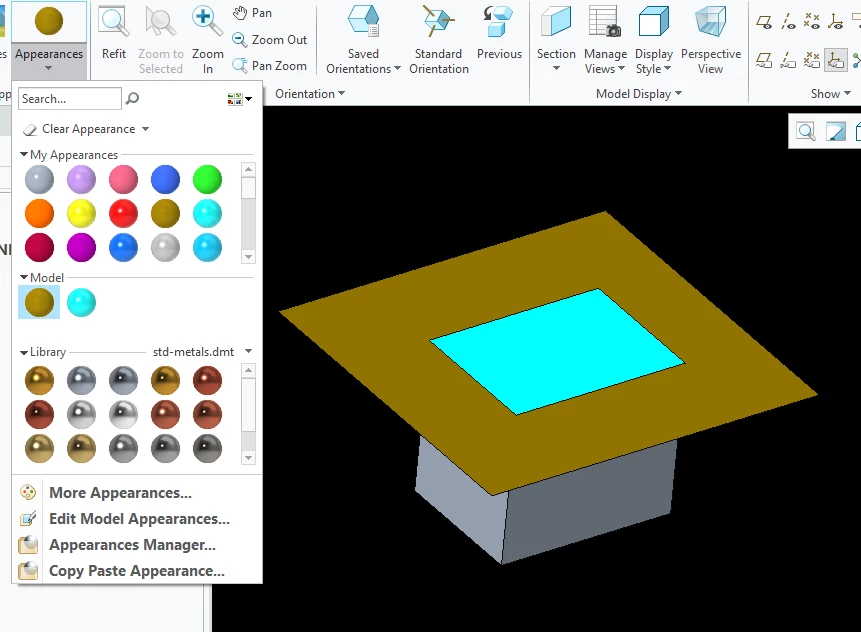The height and width of the screenshot is (632, 861).
Task: Select the orange appearance sphere
Action: tap(40, 214)
